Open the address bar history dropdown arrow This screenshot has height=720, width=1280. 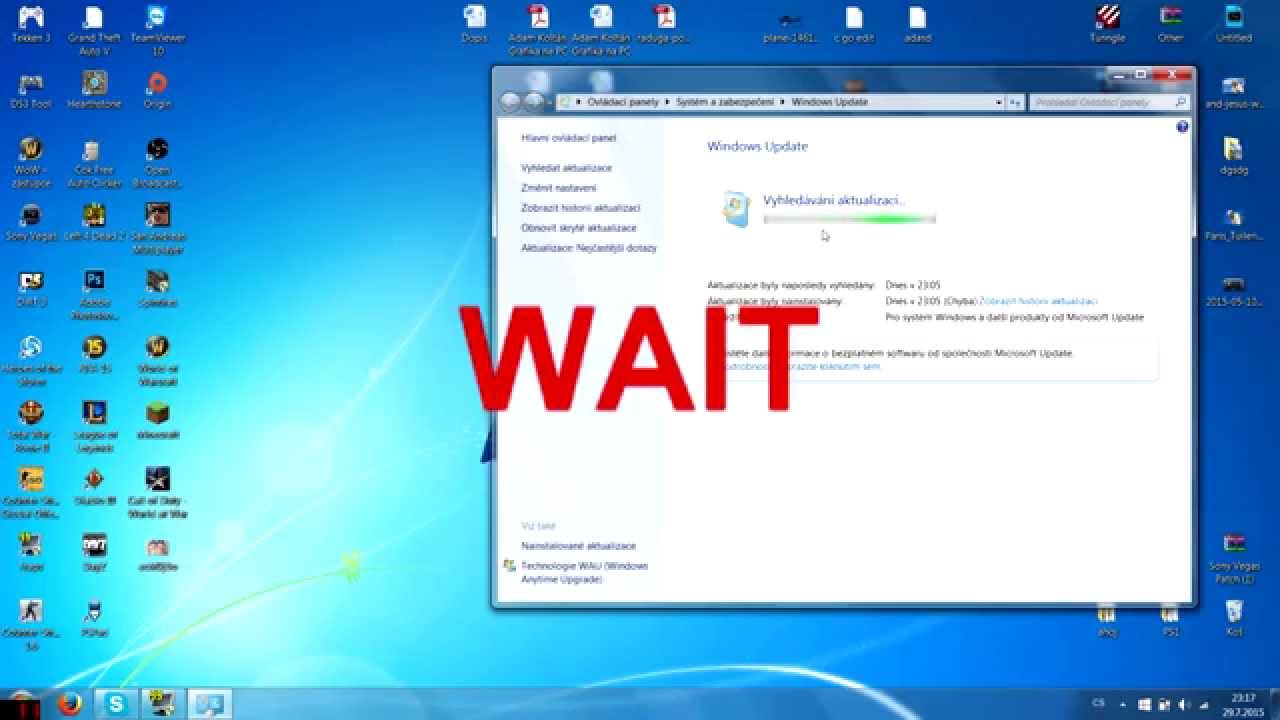click(998, 102)
